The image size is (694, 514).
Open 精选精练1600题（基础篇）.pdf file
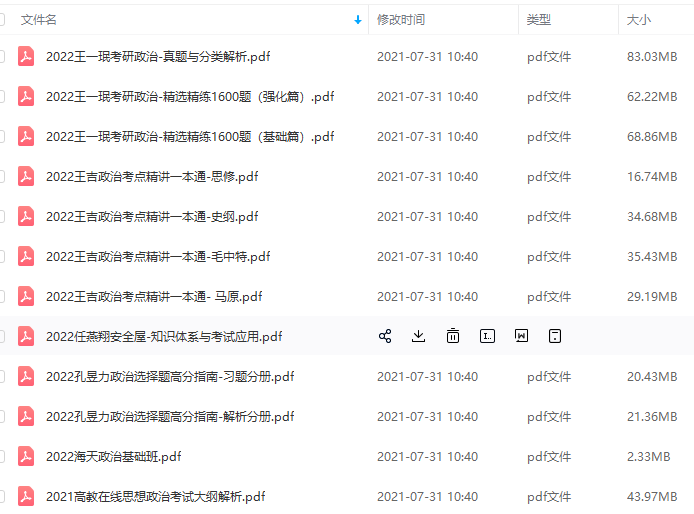[189, 137]
